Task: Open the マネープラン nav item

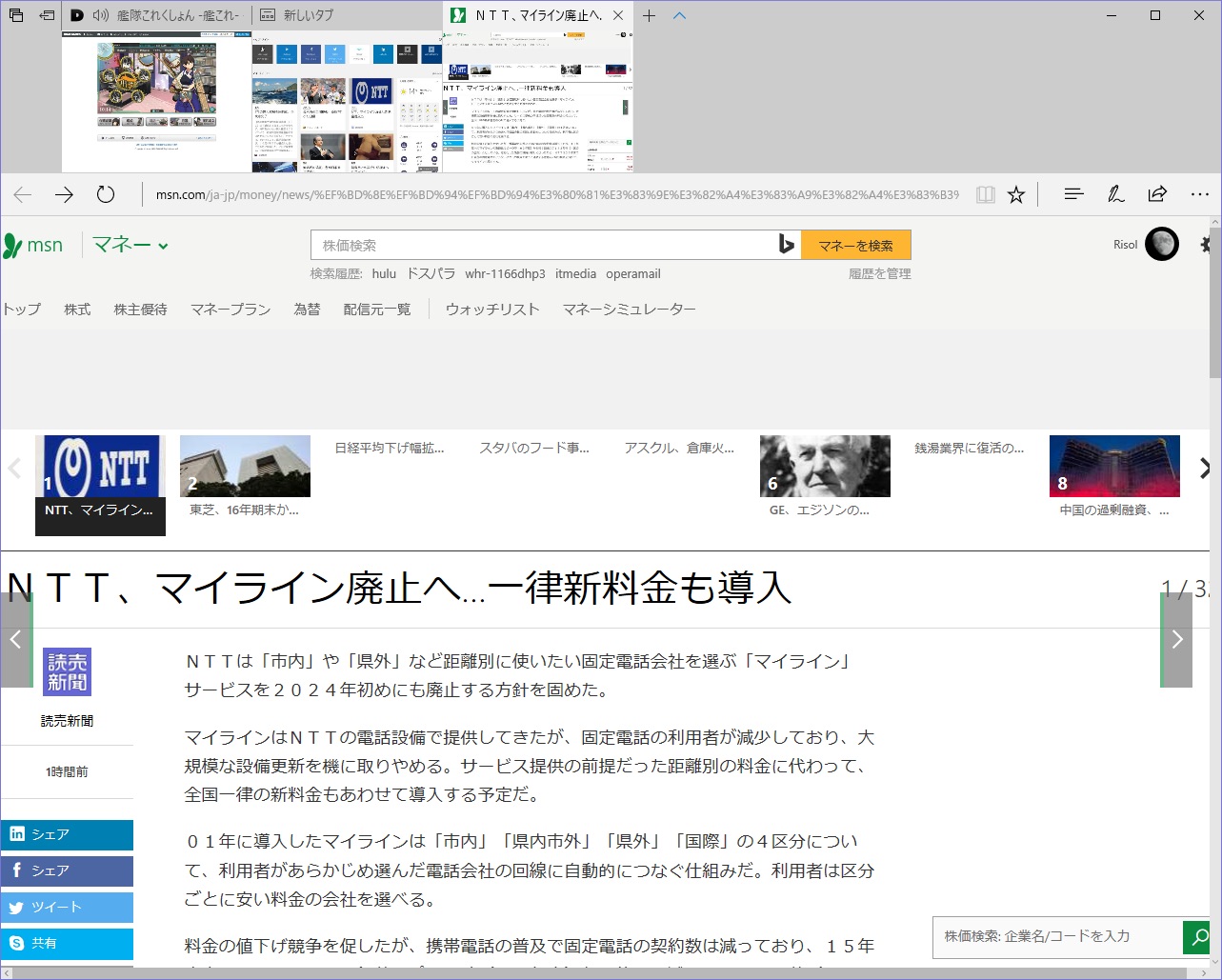Action: click(230, 310)
